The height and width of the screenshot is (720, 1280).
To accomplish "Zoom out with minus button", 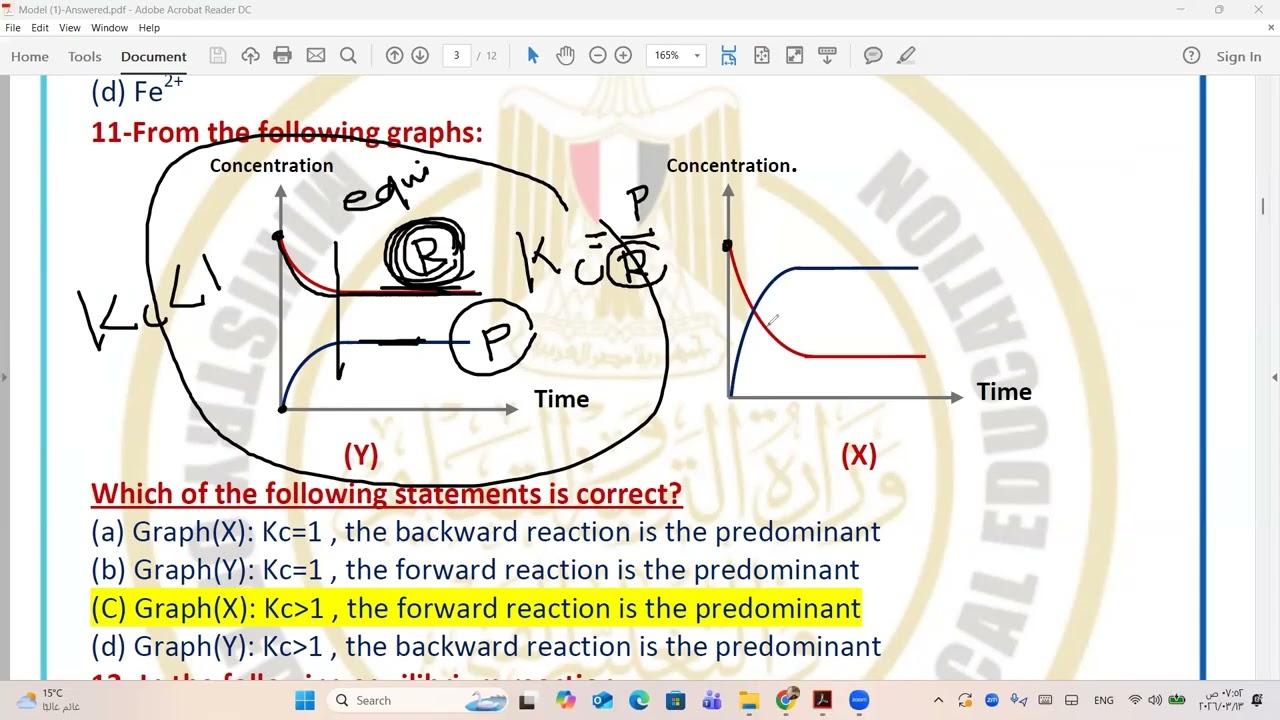I will coord(598,56).
